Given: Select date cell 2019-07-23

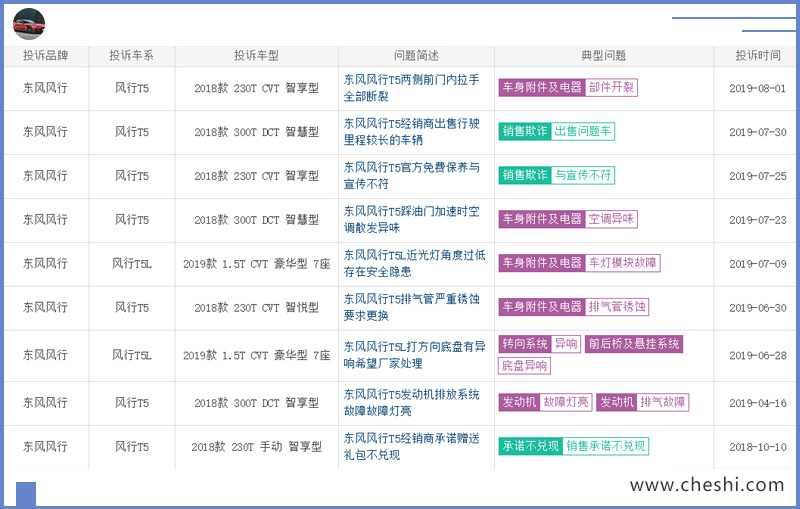Looking at the screenshot, I should click(758, 220).
